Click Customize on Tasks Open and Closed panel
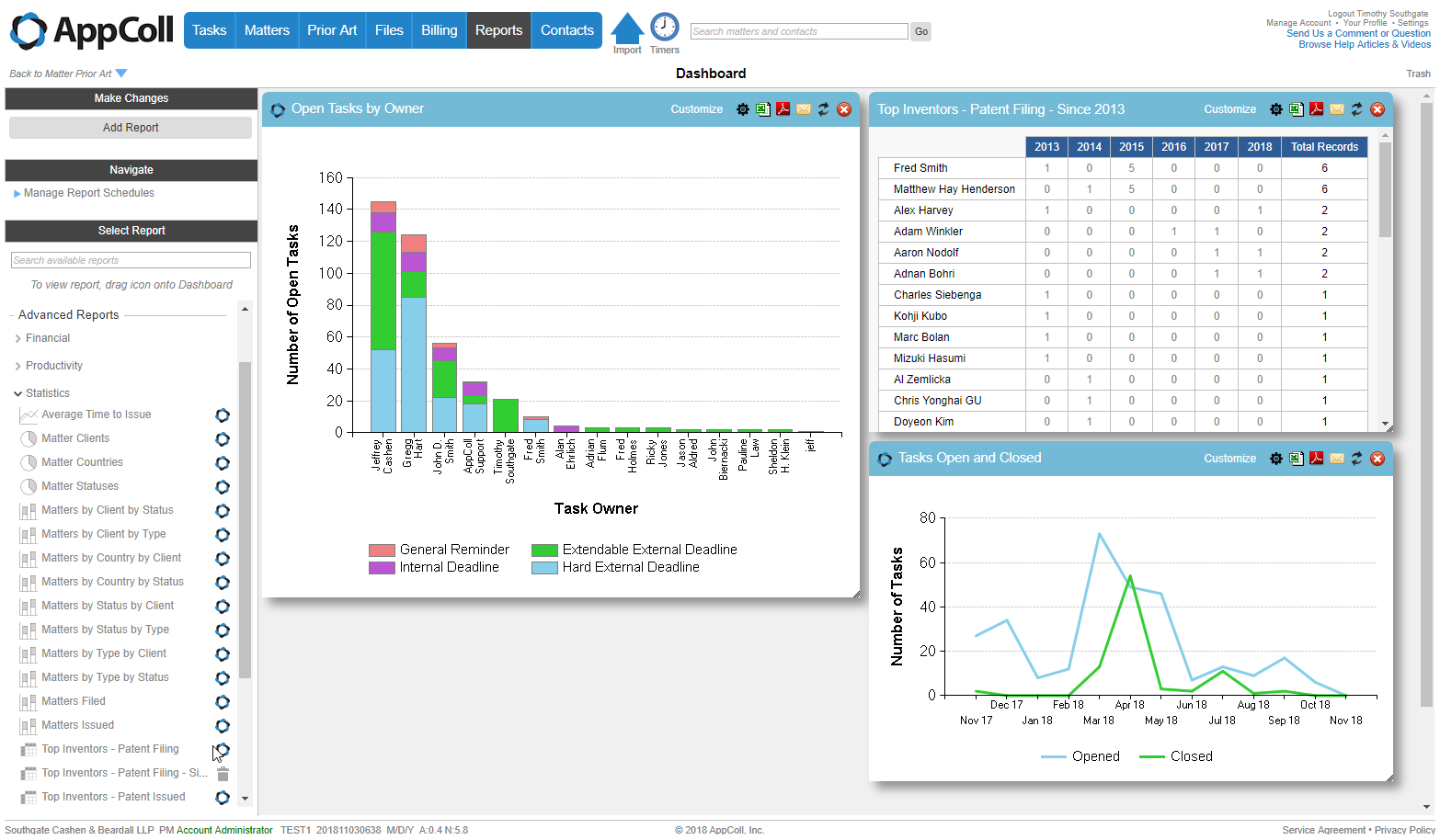This screenshot has width=1440, height=840. 1230,459
